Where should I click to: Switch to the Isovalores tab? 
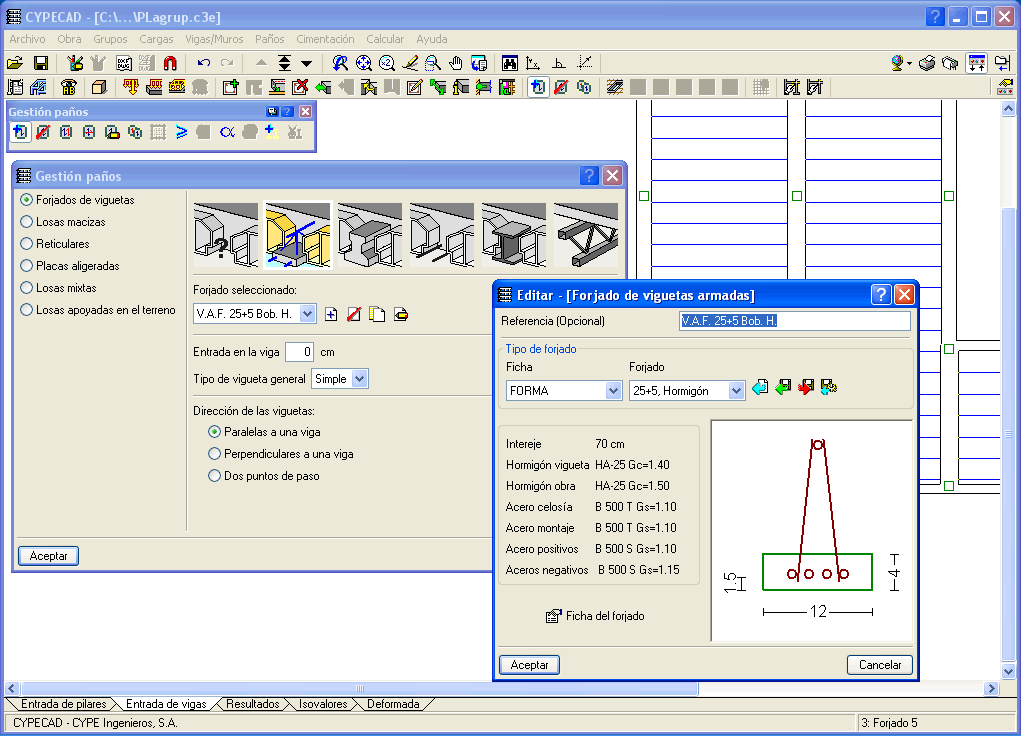point(322,704)
